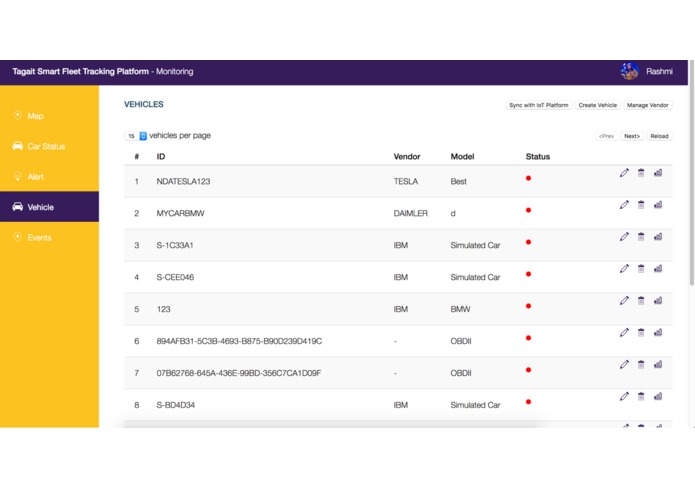Click Rashmi's profile avatar
Screen dimensions: 695x494
tap(629, 71)
